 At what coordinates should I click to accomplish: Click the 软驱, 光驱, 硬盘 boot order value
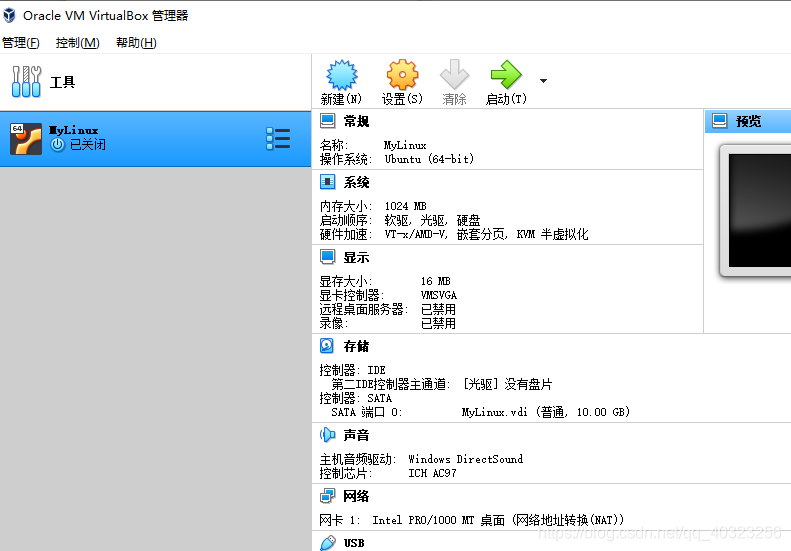[x=432, y=221]
